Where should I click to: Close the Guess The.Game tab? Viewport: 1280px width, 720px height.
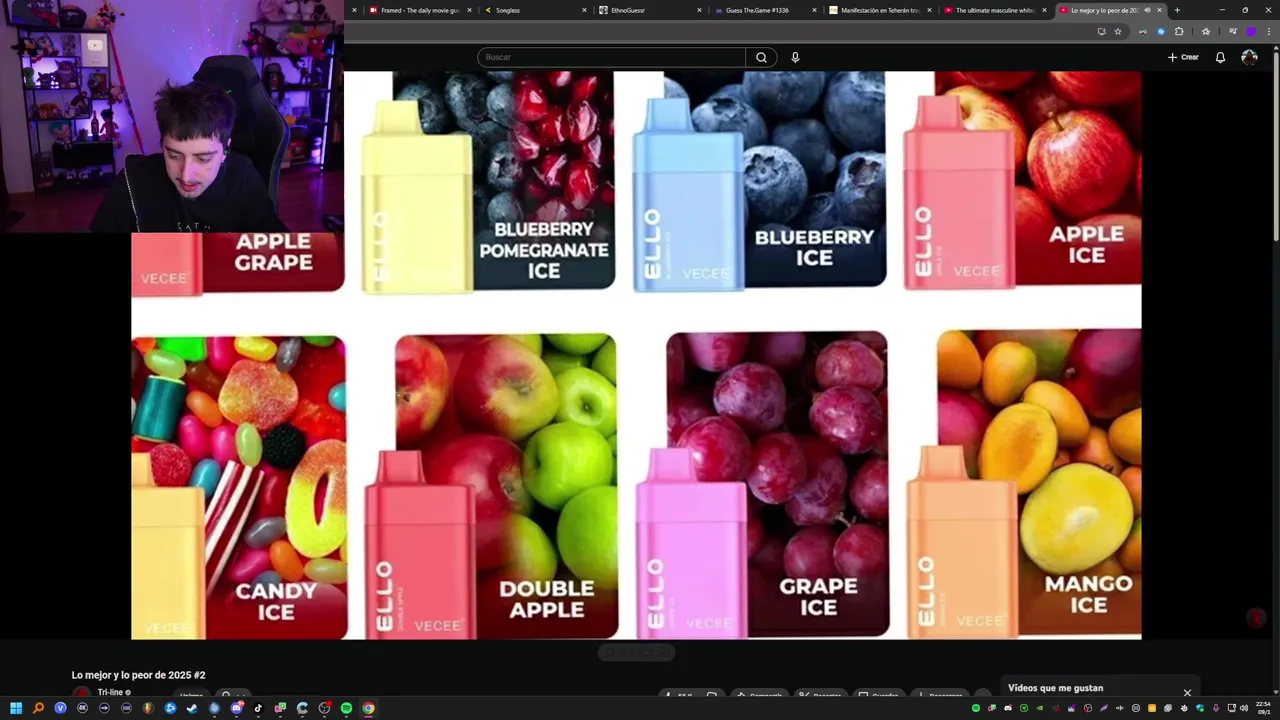coord(815,10)
